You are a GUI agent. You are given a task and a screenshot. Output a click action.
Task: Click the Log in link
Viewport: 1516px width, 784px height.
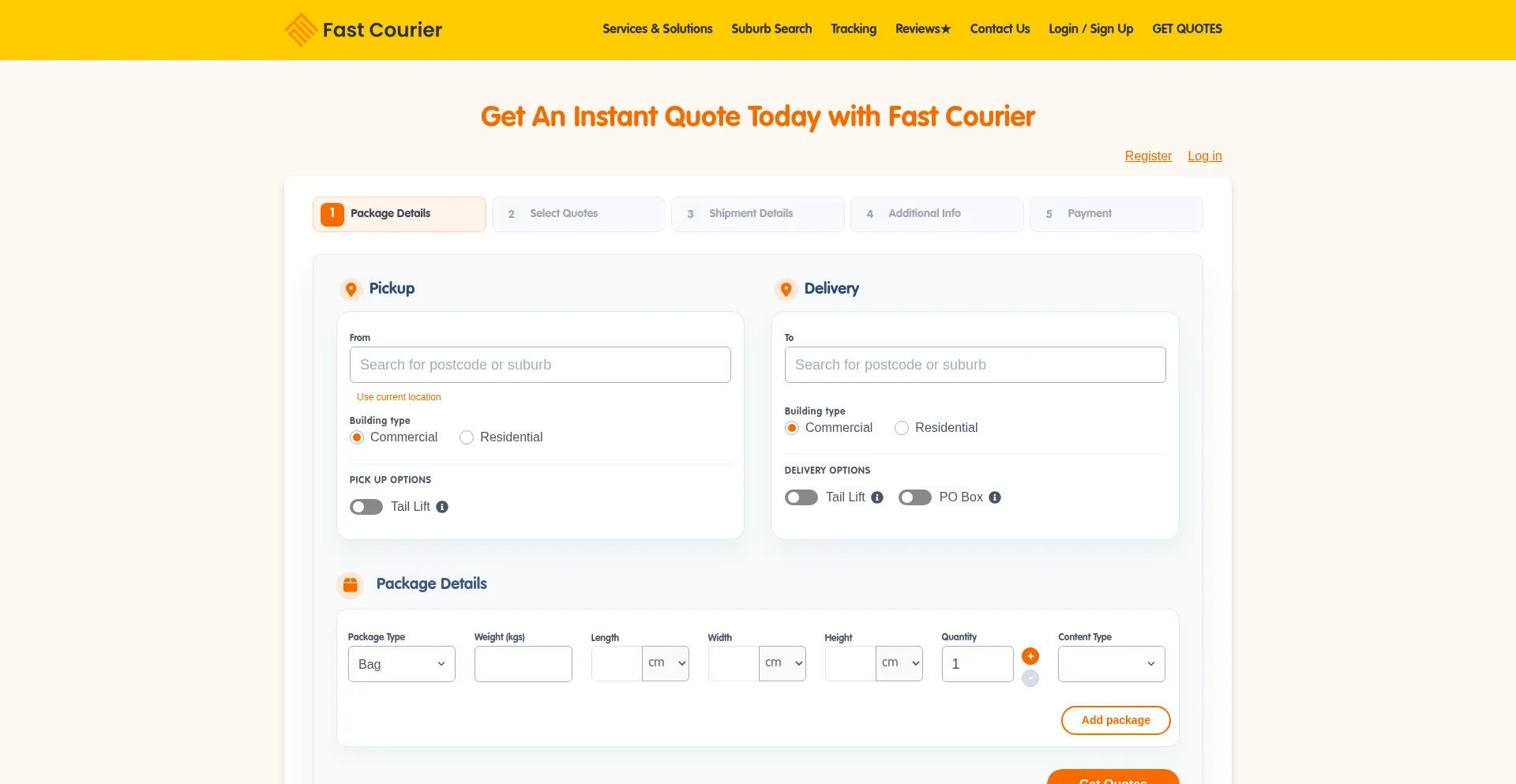tap(1205, 156)
